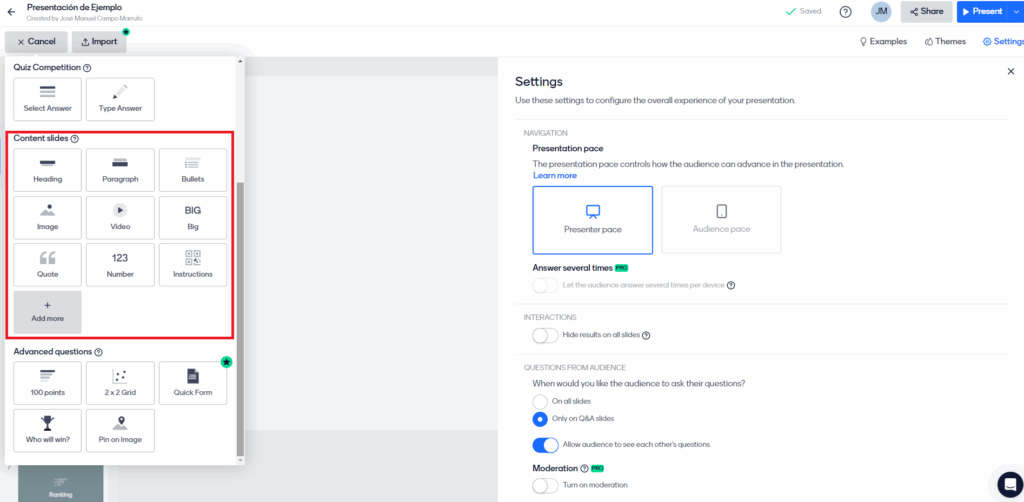Insert a Video content slide
This screenshot has width=1024, height=502.
pyautogui.click(x=120, y=217)
